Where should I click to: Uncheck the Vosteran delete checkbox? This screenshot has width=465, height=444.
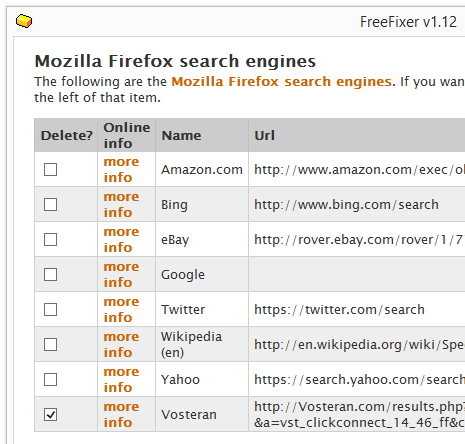pyautogui.click(x=50, y=414)
